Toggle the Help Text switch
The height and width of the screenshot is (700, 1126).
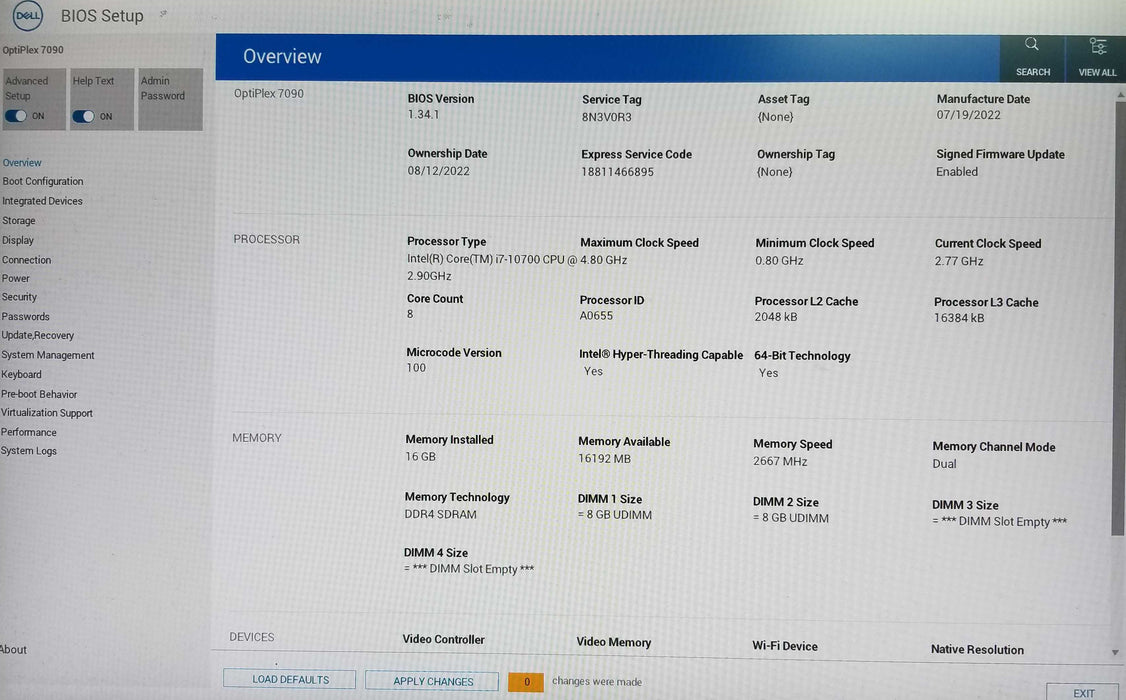(83, 116)
